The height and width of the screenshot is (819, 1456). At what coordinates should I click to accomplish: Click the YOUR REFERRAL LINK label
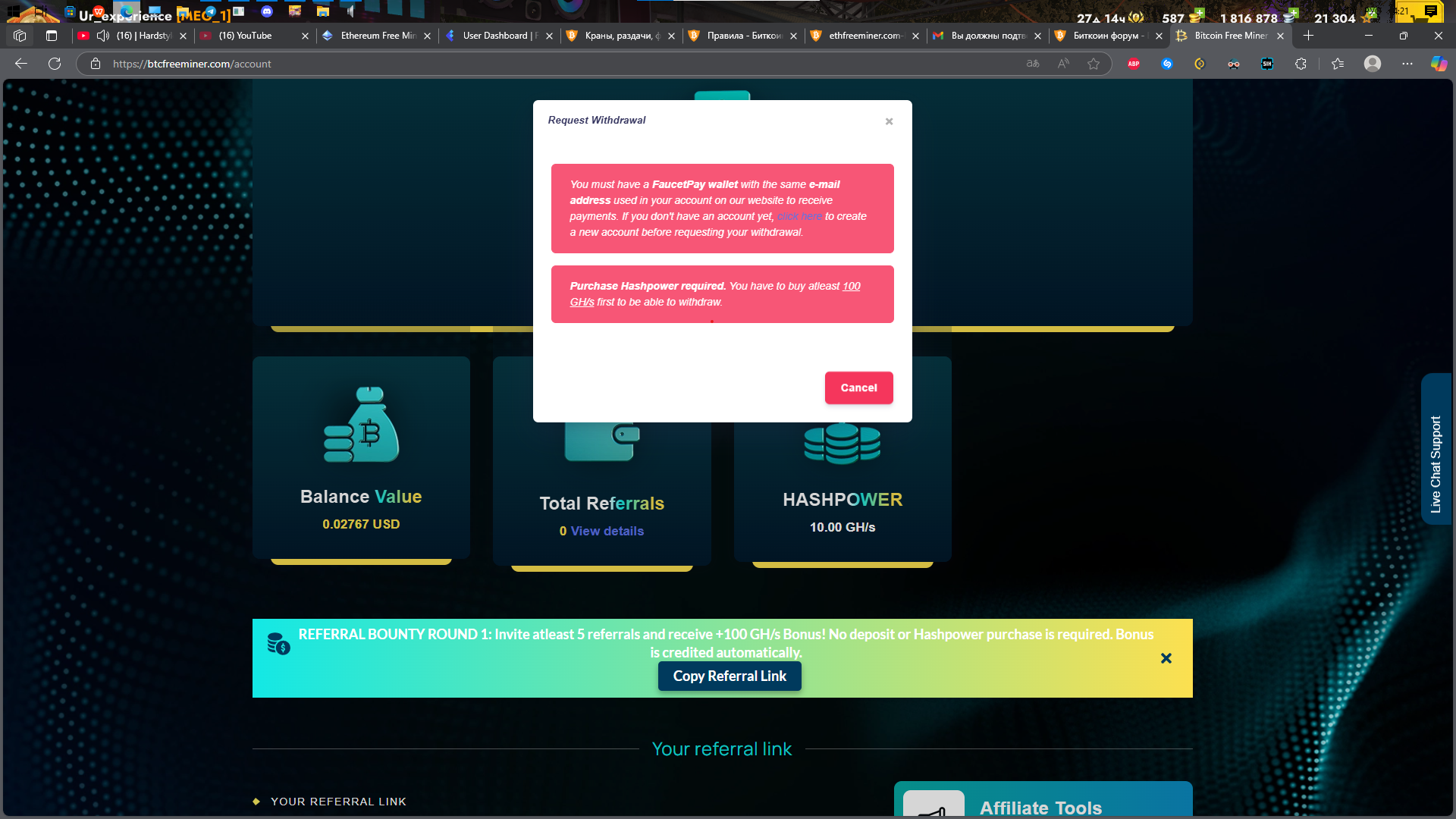(x=338, y=802)
